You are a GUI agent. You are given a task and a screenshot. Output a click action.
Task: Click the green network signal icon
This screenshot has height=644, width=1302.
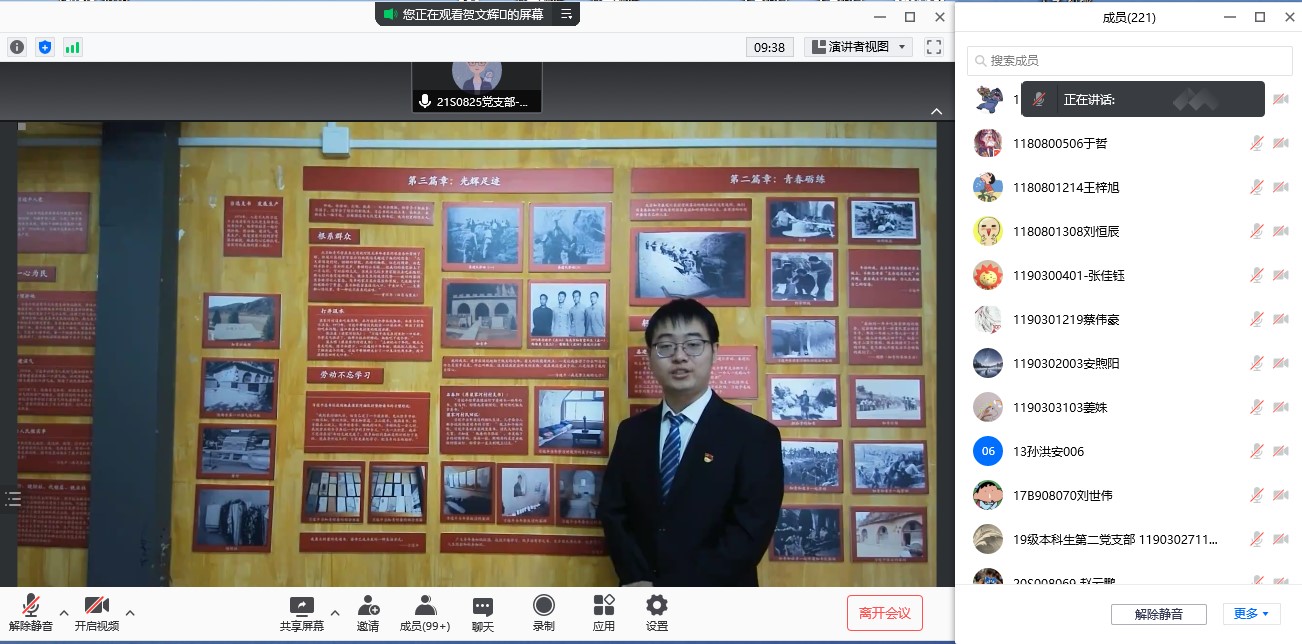(73, 47)
